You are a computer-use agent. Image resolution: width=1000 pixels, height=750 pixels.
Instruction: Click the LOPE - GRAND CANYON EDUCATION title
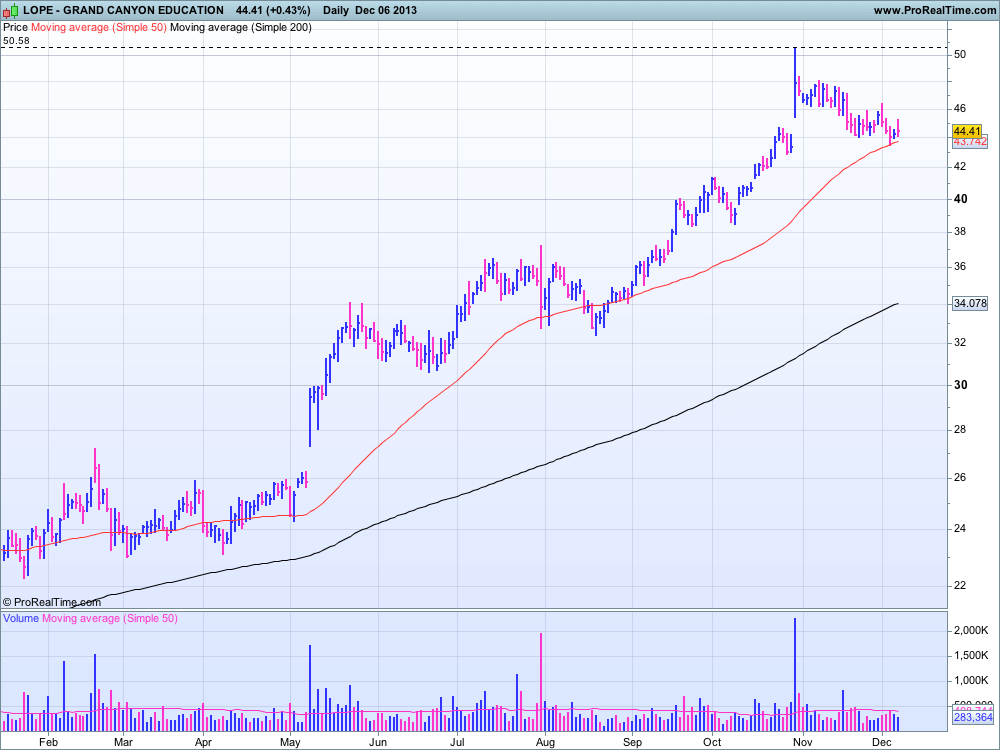123,10
